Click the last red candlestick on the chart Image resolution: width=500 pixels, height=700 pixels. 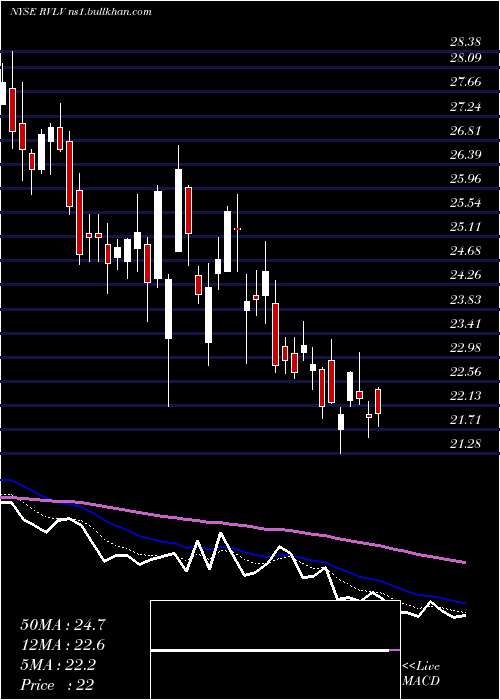[x=378, y=401]
